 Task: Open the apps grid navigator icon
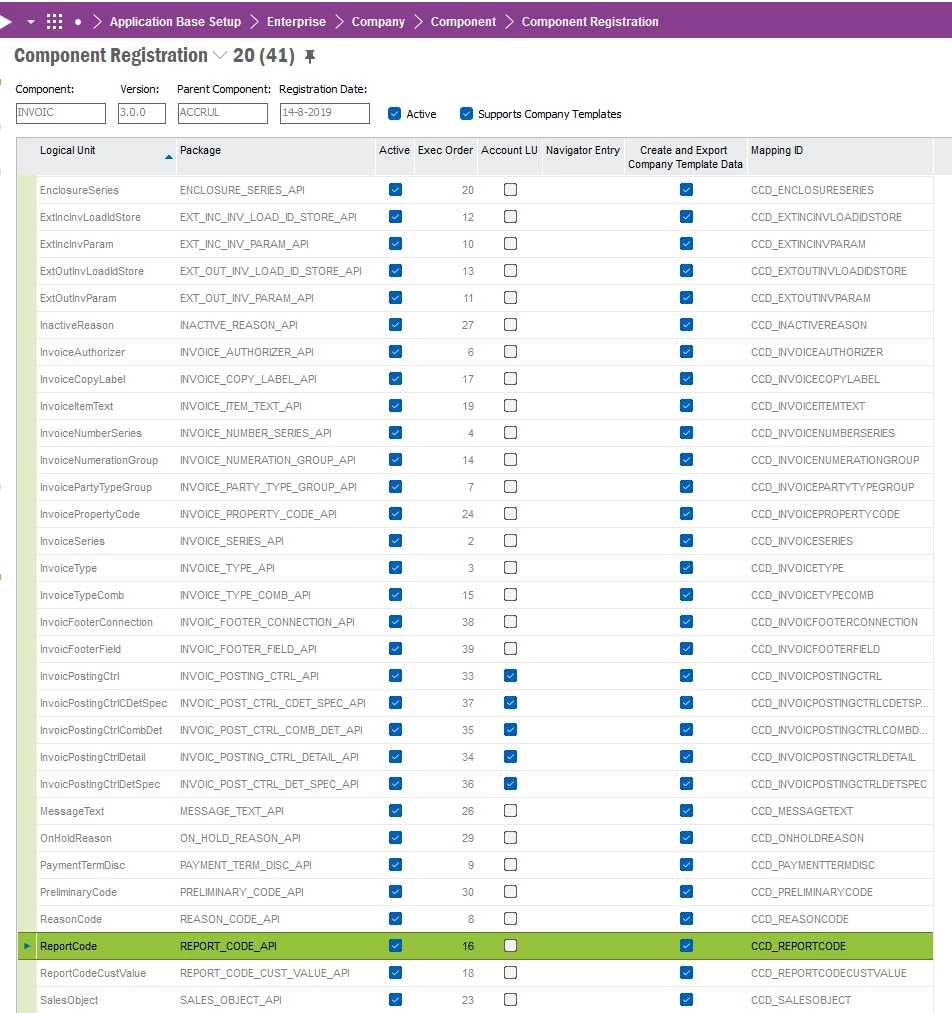[x=54, y=21]
